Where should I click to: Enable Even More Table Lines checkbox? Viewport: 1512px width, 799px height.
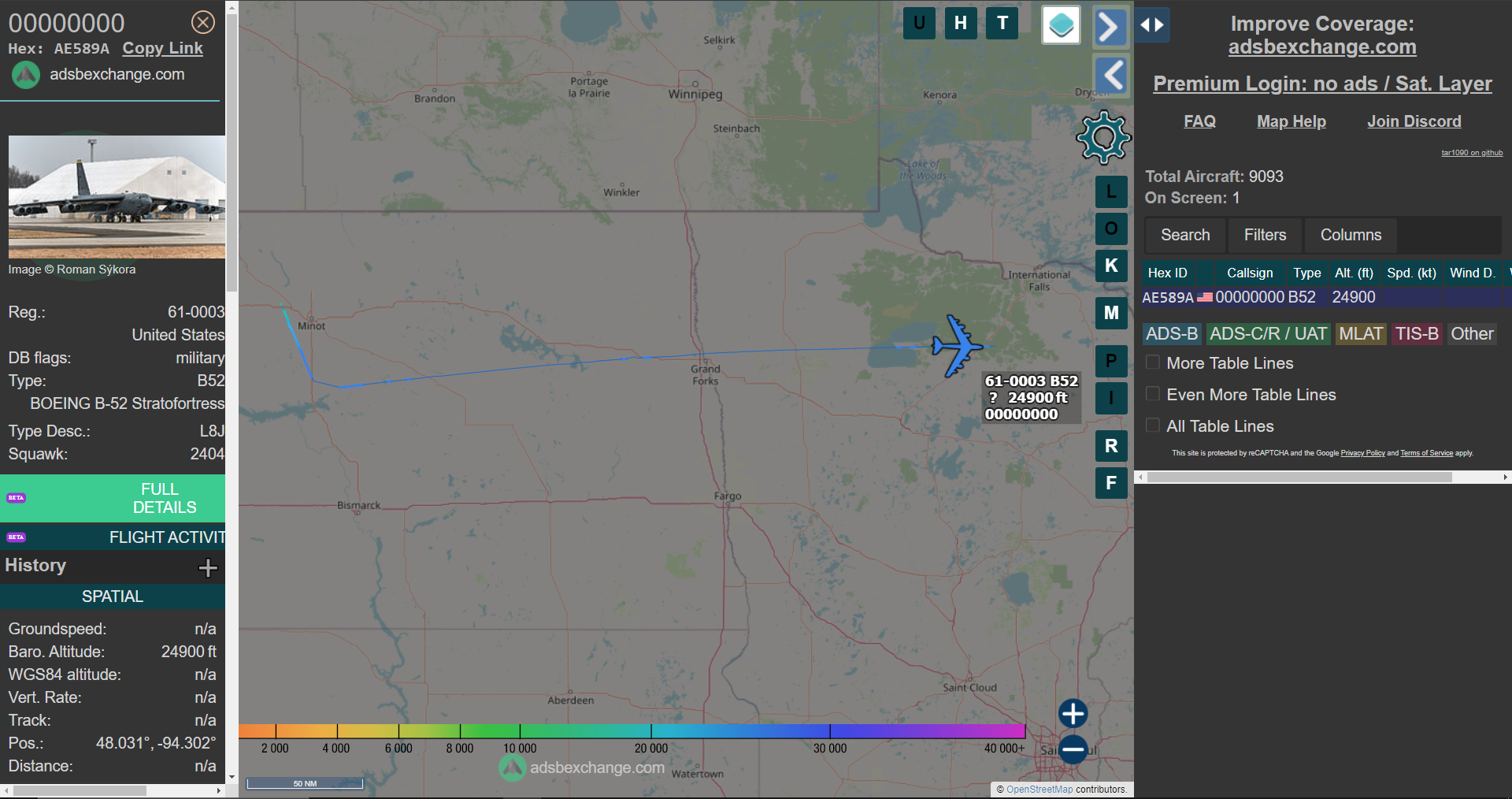(x=1153, y=394)
